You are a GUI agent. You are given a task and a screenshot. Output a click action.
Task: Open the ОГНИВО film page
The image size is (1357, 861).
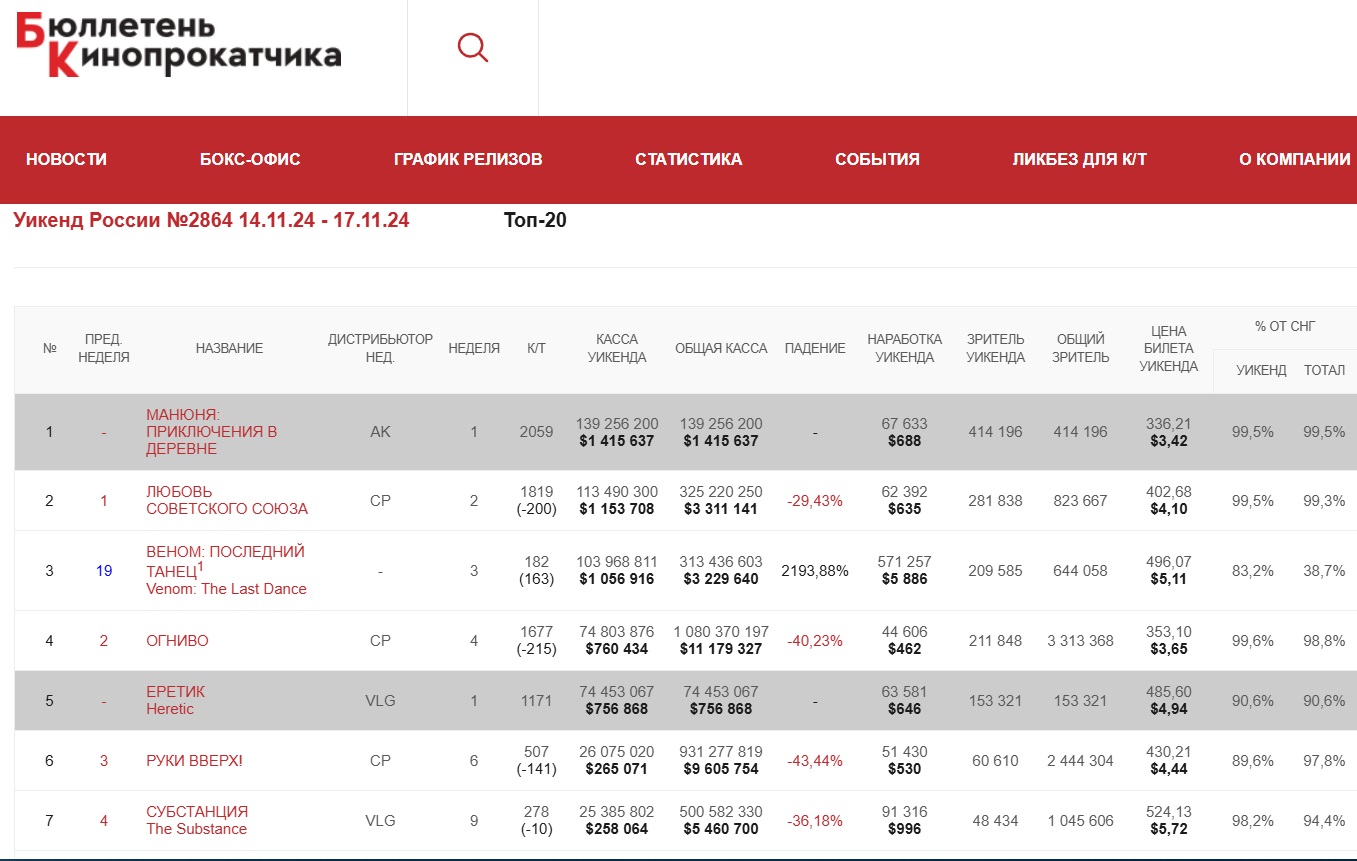(x=177, y=641)
